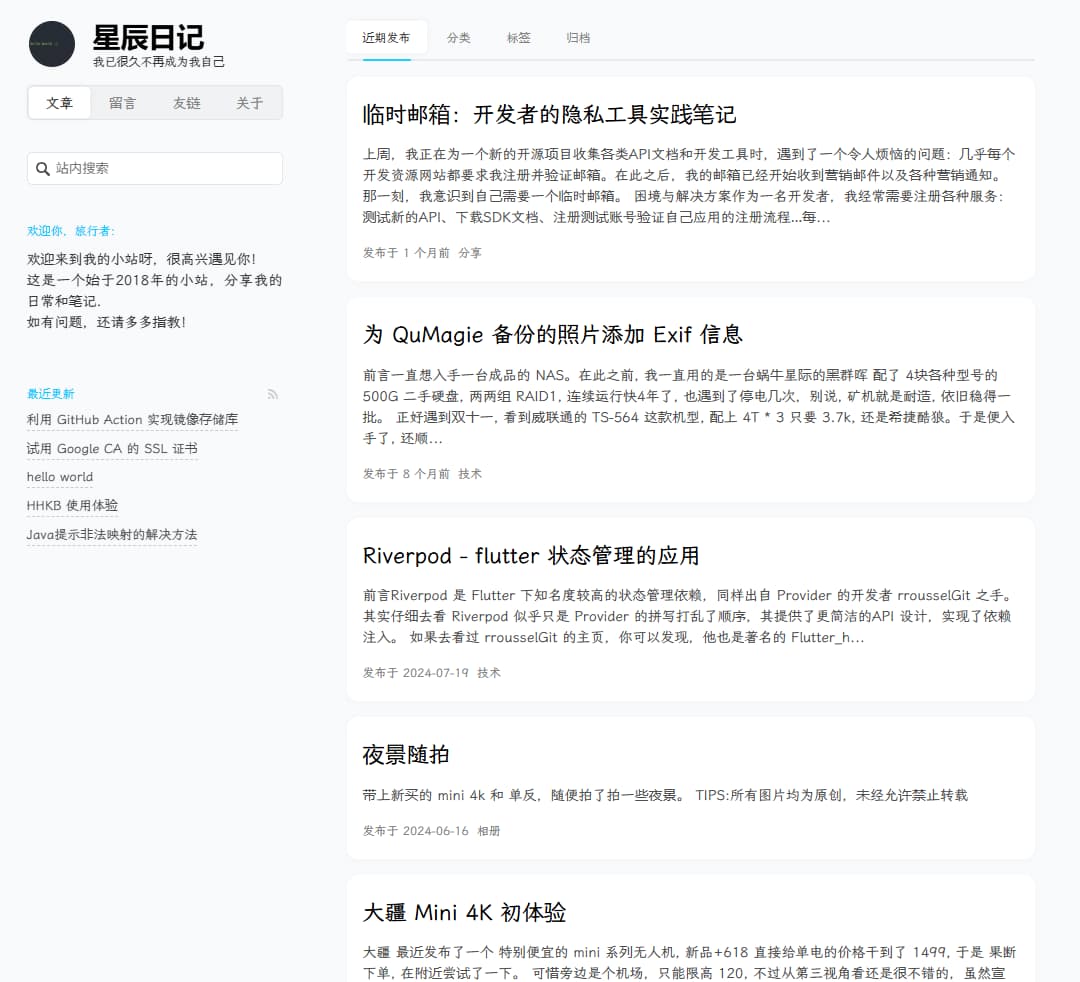The image size is (1080, 982).
Task: Open 大疆 Mini 4K 初体验 article
Action: [x=464, y=913]
